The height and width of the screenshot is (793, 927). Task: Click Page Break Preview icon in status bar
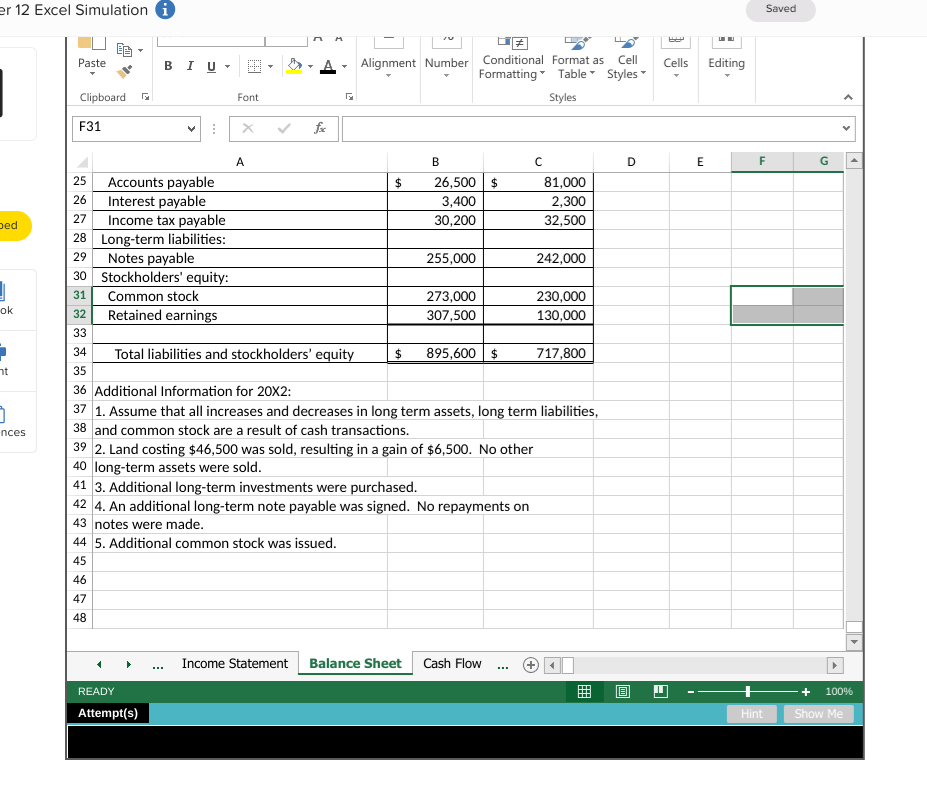(x=660, y=691)
